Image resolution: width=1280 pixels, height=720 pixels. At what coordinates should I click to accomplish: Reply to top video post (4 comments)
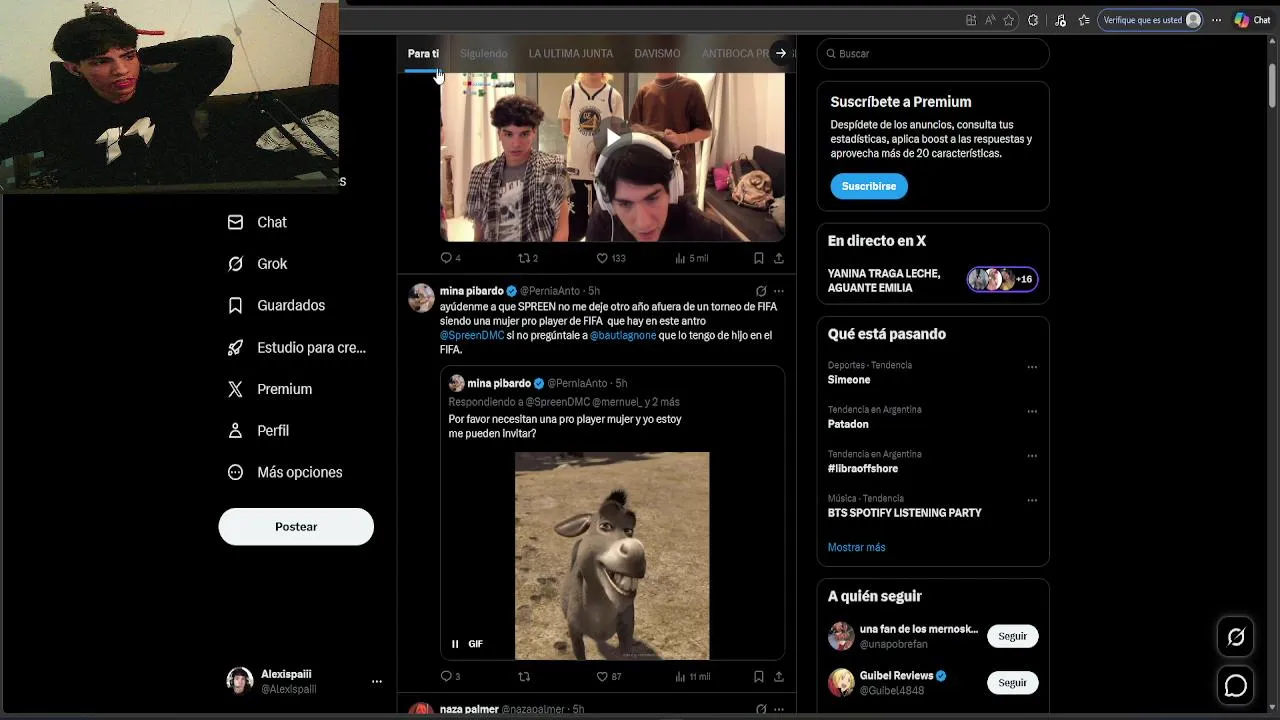pos(450,258)
